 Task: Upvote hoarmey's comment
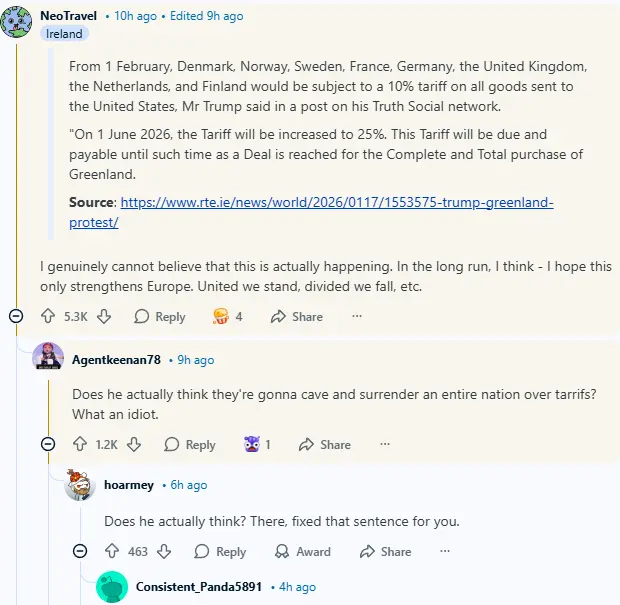111,551
